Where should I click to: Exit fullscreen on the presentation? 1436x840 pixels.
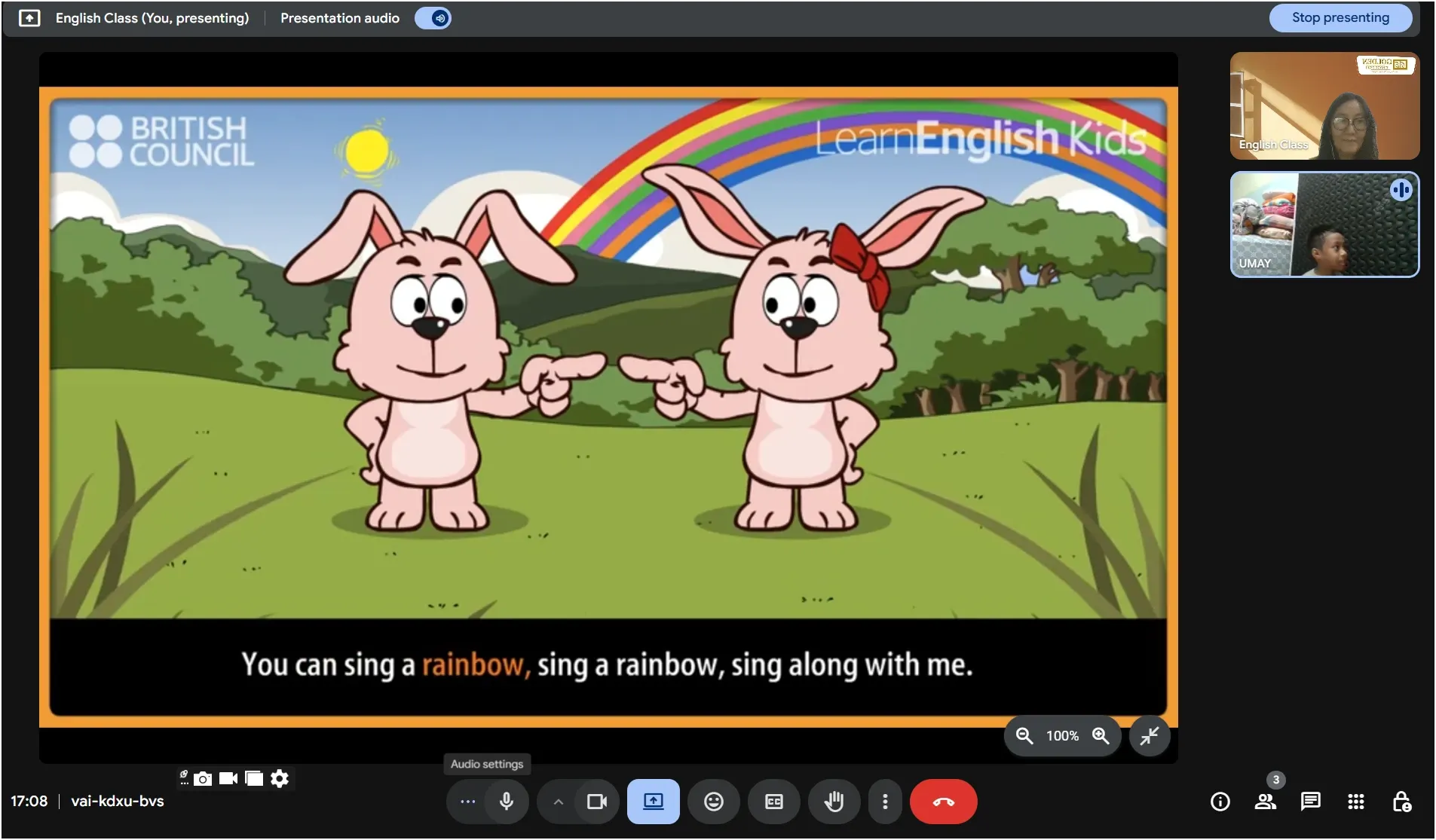click(1149, 735)
